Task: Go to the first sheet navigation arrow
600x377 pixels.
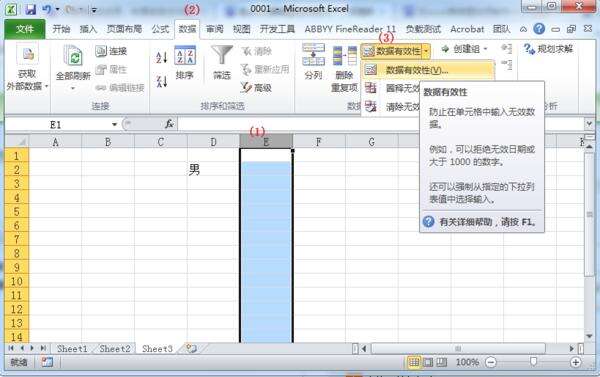Action: coord(11,348)
